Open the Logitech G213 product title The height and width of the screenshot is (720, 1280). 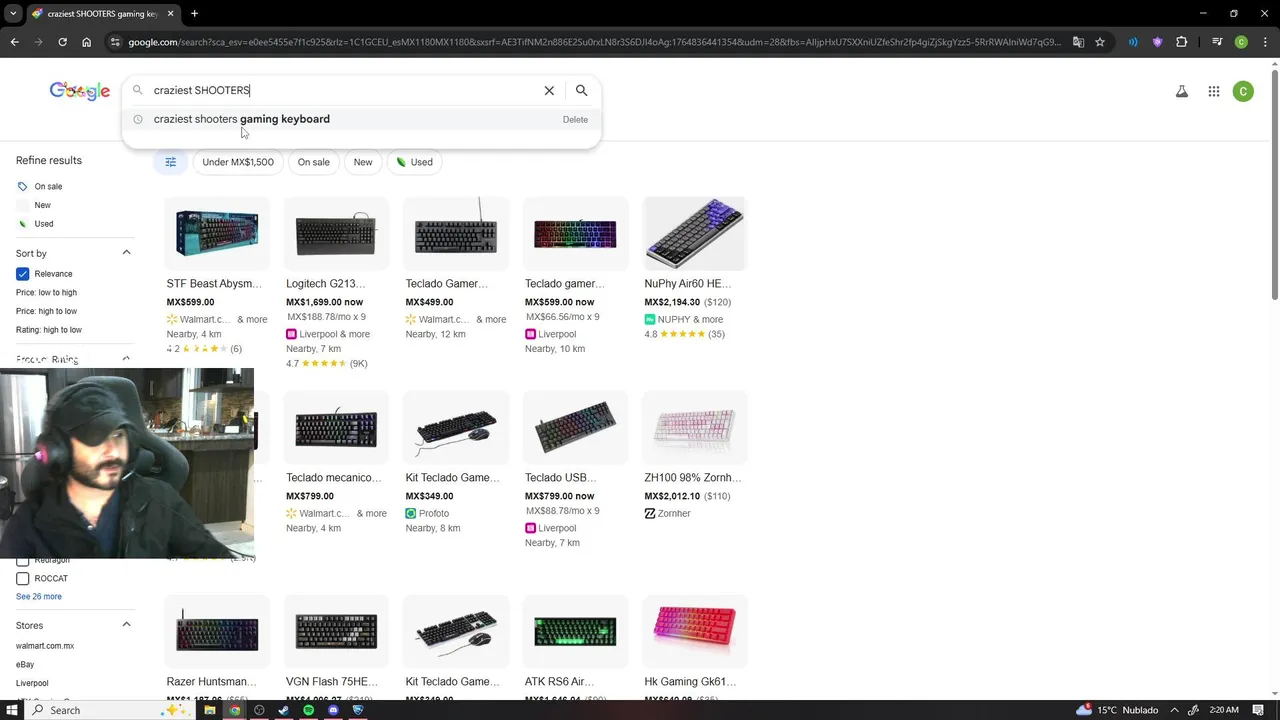click(325, 284)
